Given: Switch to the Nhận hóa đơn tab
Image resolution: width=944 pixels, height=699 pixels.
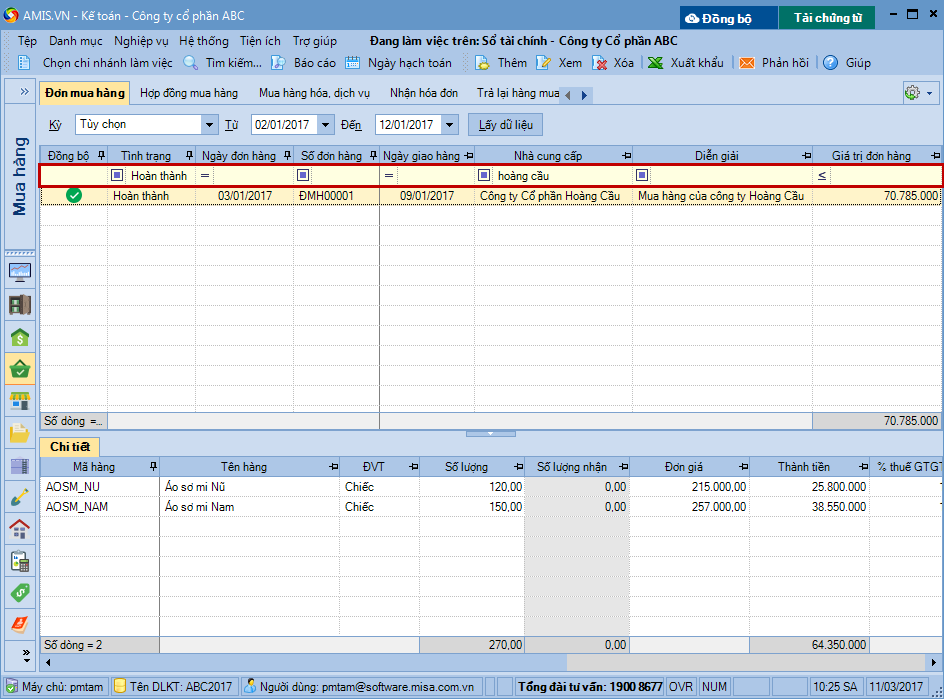Looking at the screenshot, I should pos(424,93).
